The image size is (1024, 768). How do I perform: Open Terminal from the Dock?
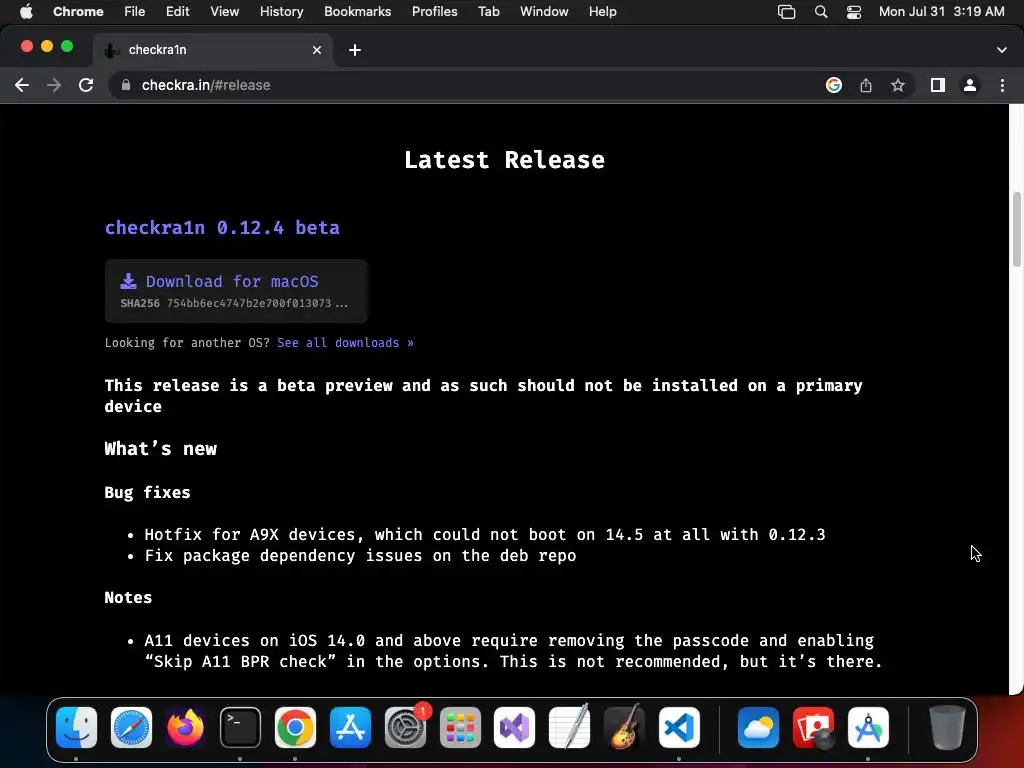pos(240,728)
